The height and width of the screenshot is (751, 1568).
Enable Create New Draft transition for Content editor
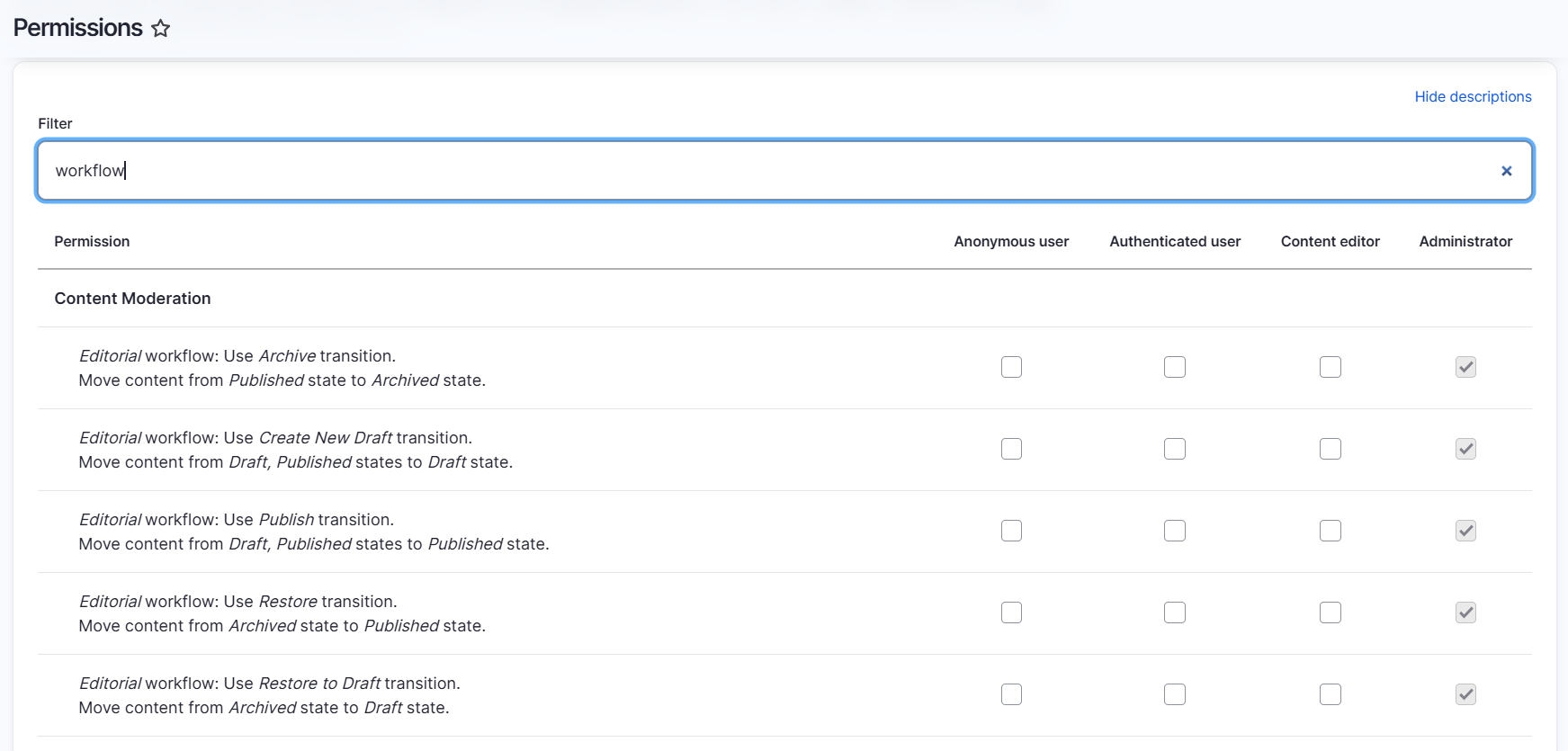click(x=1331, y=449)
